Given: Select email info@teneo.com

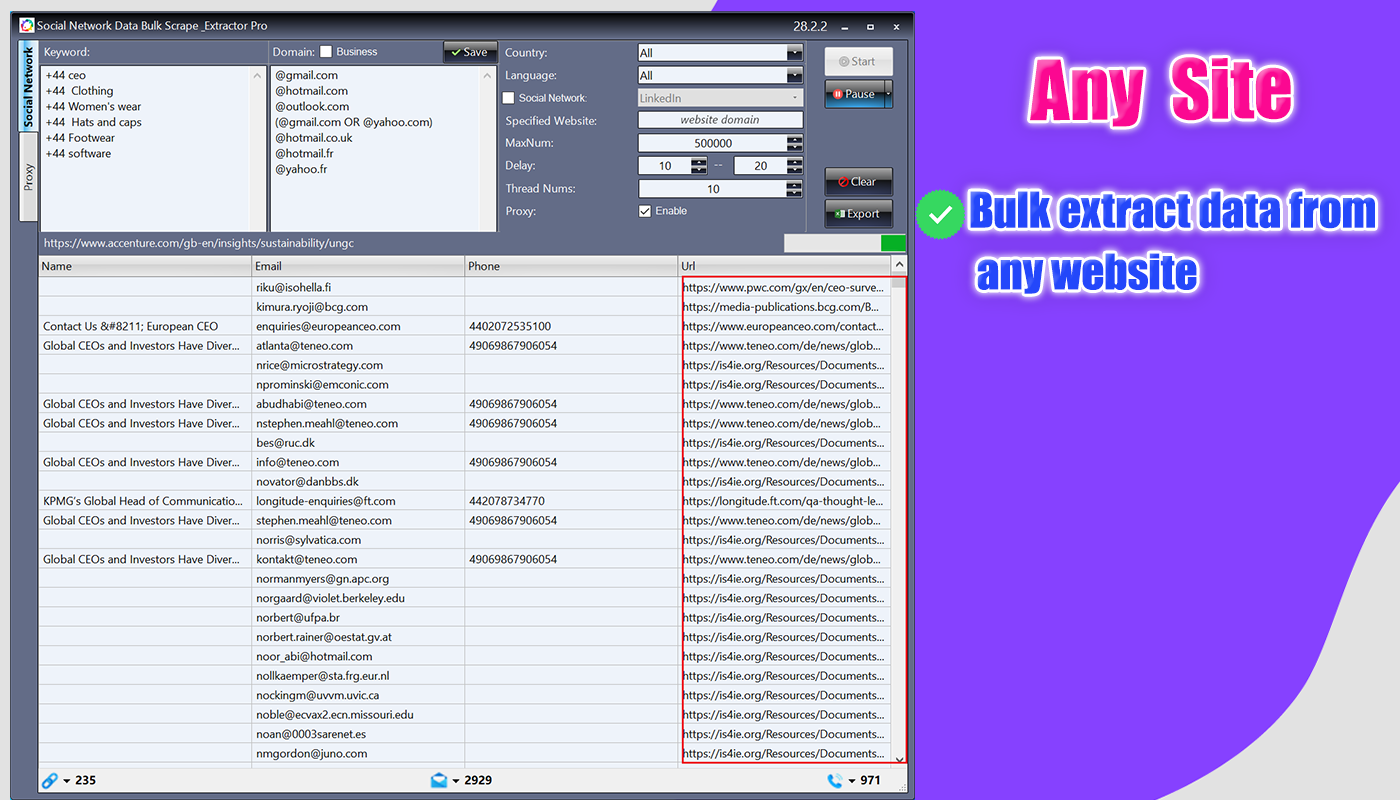Looking at the screenshot, I should 358,462.
